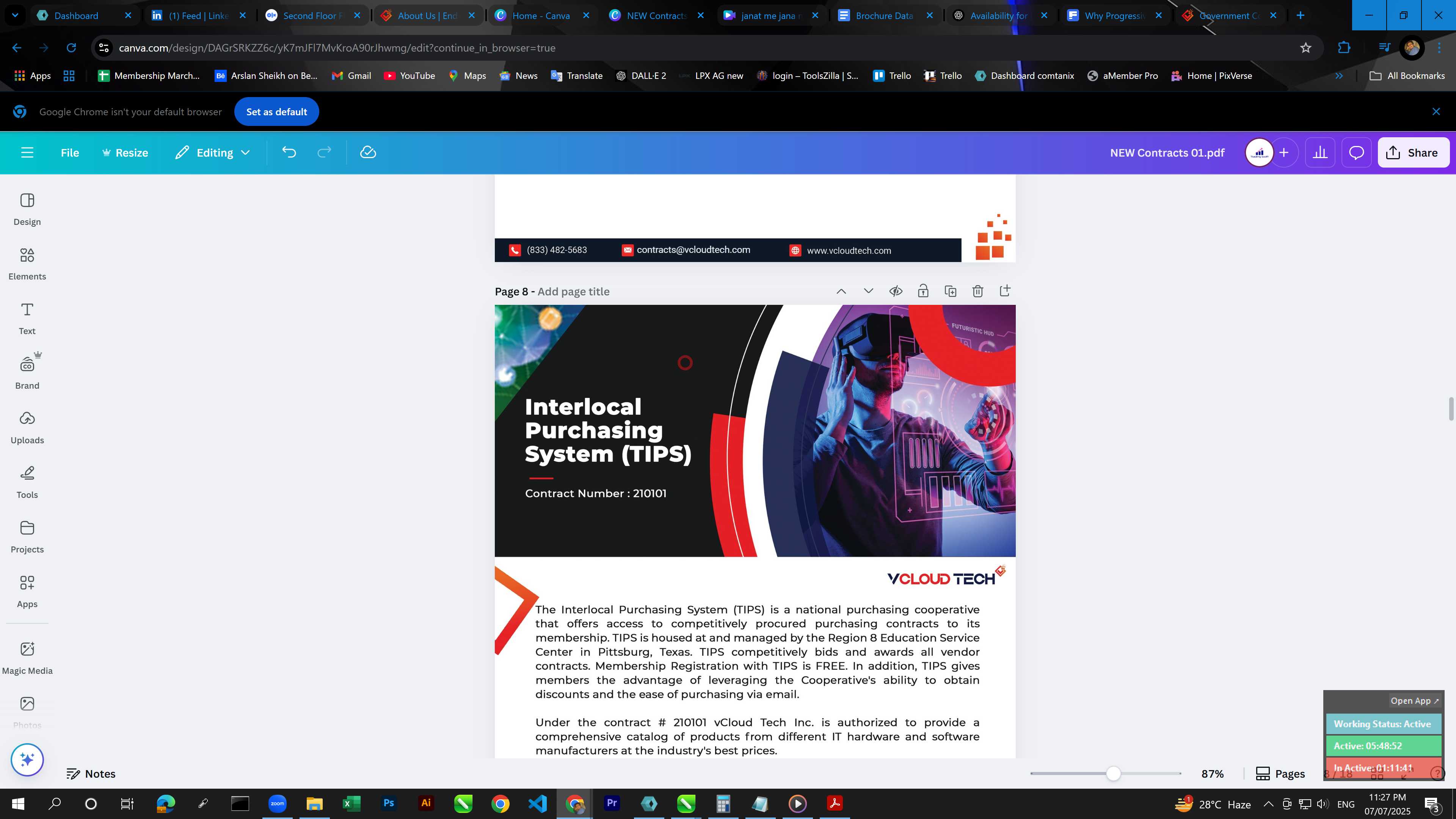Screen dimensions: 1456x819
Task: Add a new page after Page 8
Action: tap(1005, 292)
